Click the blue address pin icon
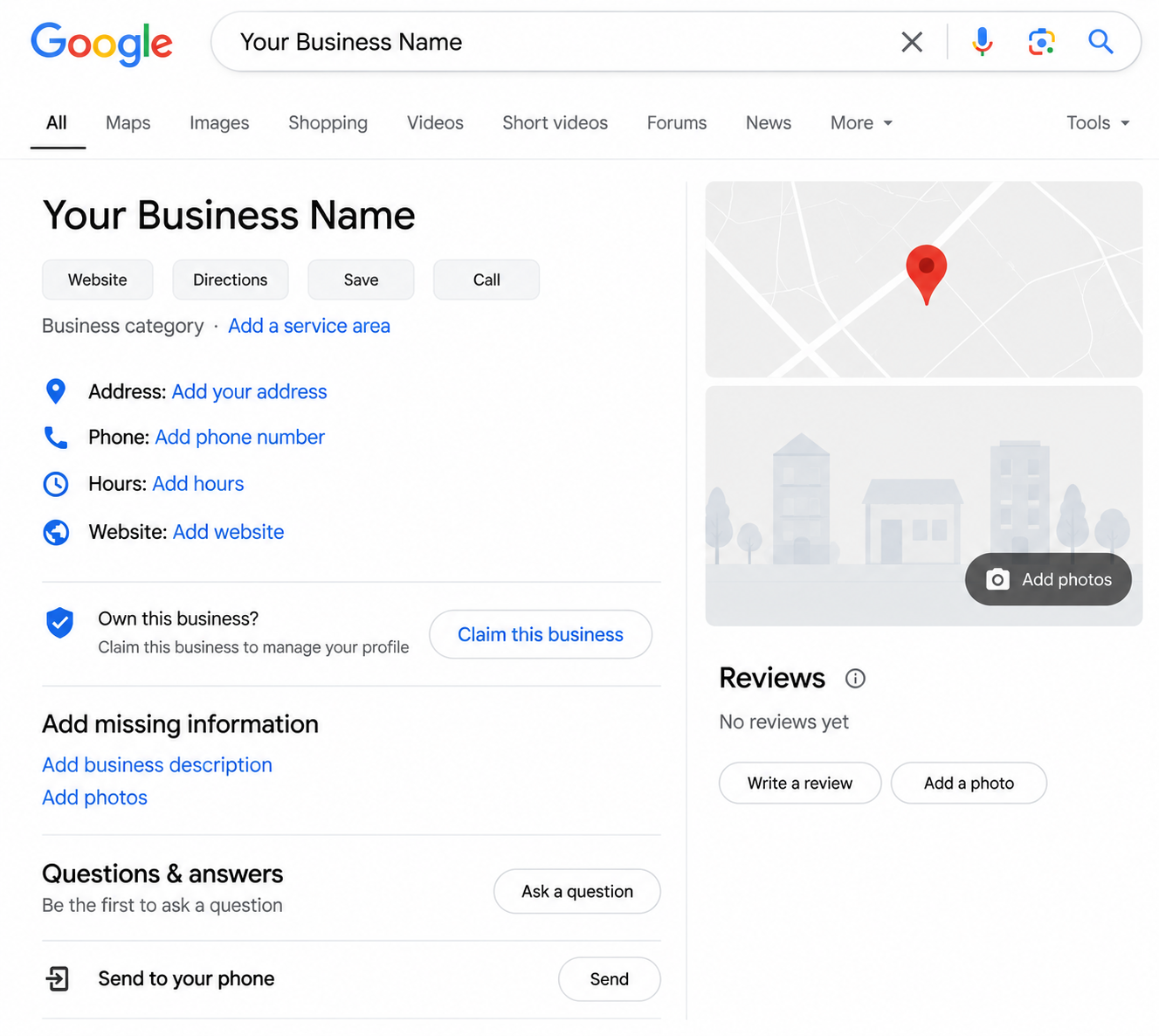The image size is (1159, 1036). [56, 391]
